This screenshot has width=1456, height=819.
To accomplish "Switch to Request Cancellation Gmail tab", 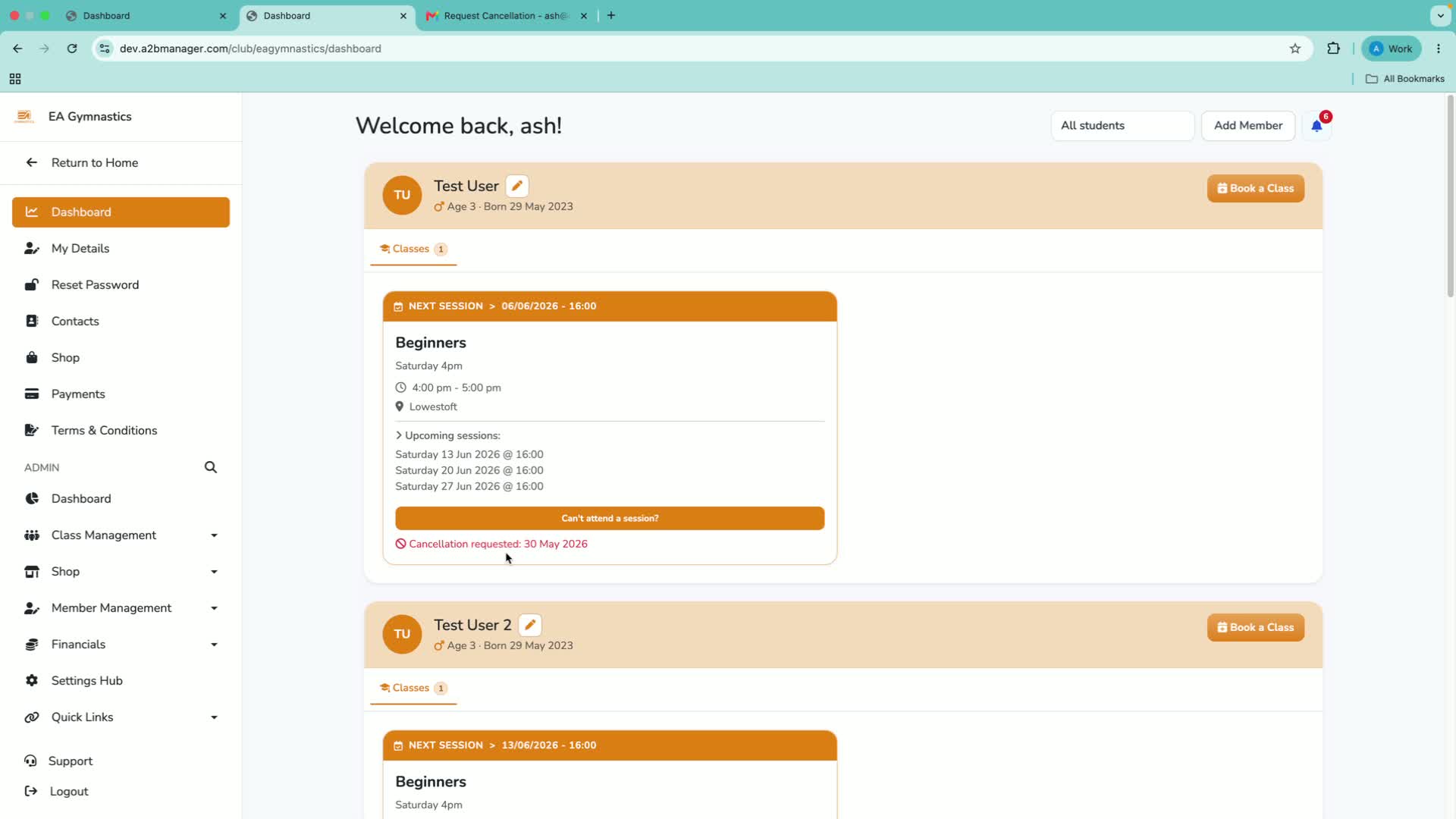I will point(507,16).
